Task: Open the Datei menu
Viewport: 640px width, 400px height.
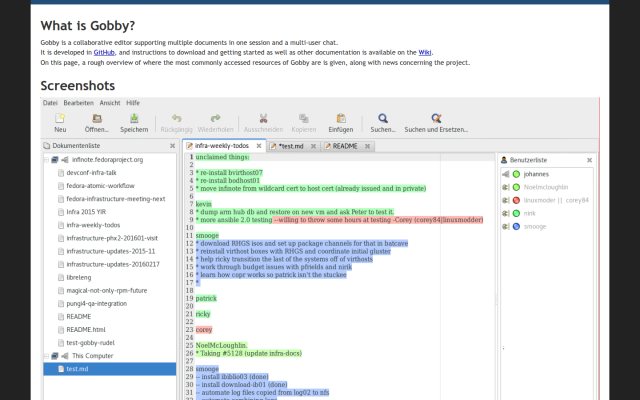Action: coord(50,103)
